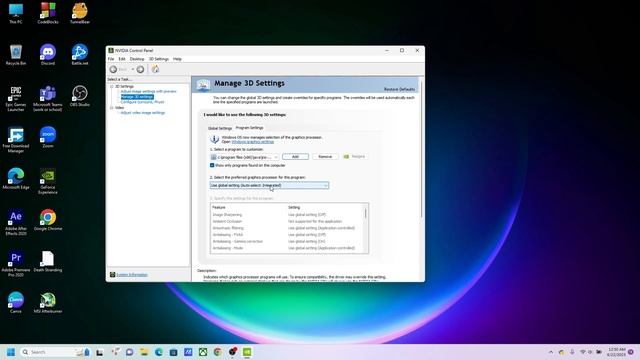Click the Antialiasing - Mode feature row
Image resolution: width=640 pixels, height=360 pixels.
287,248
